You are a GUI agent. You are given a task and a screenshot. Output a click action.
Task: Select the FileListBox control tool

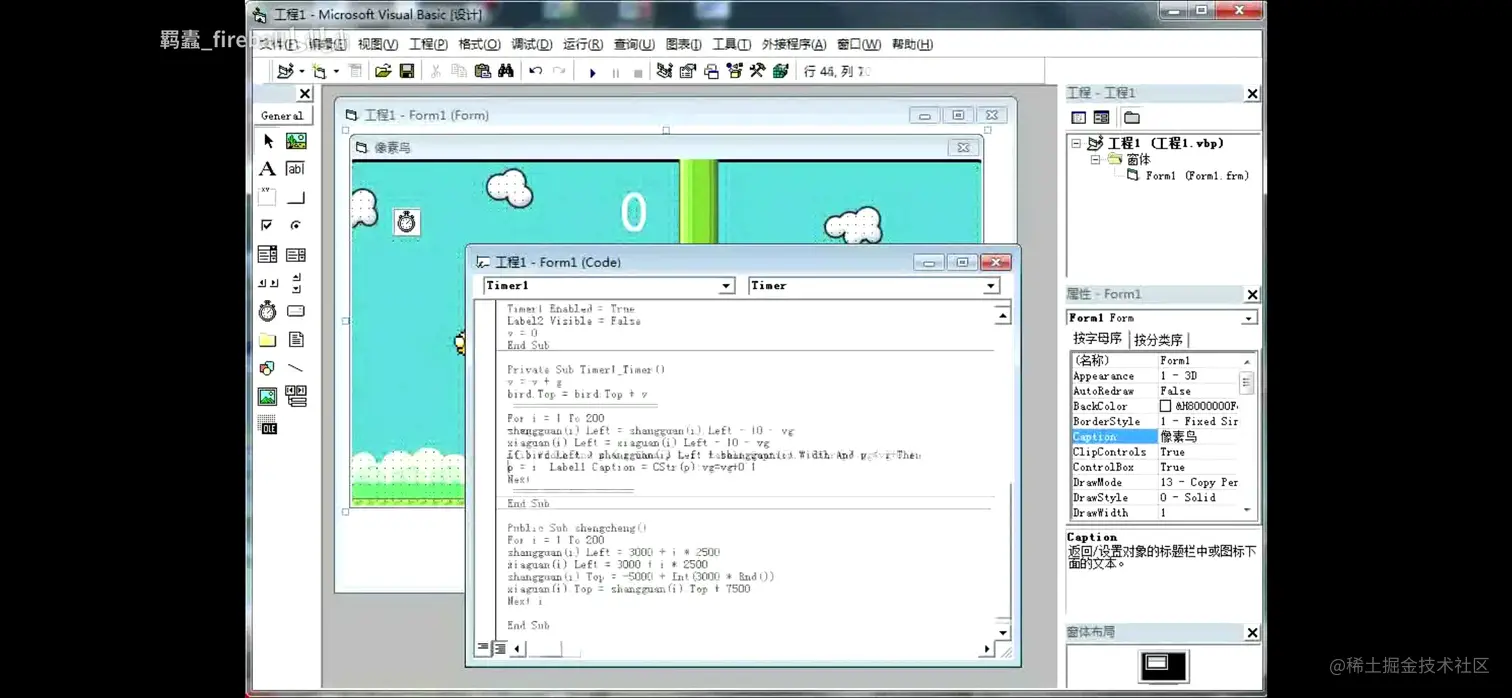coord(296,340)
